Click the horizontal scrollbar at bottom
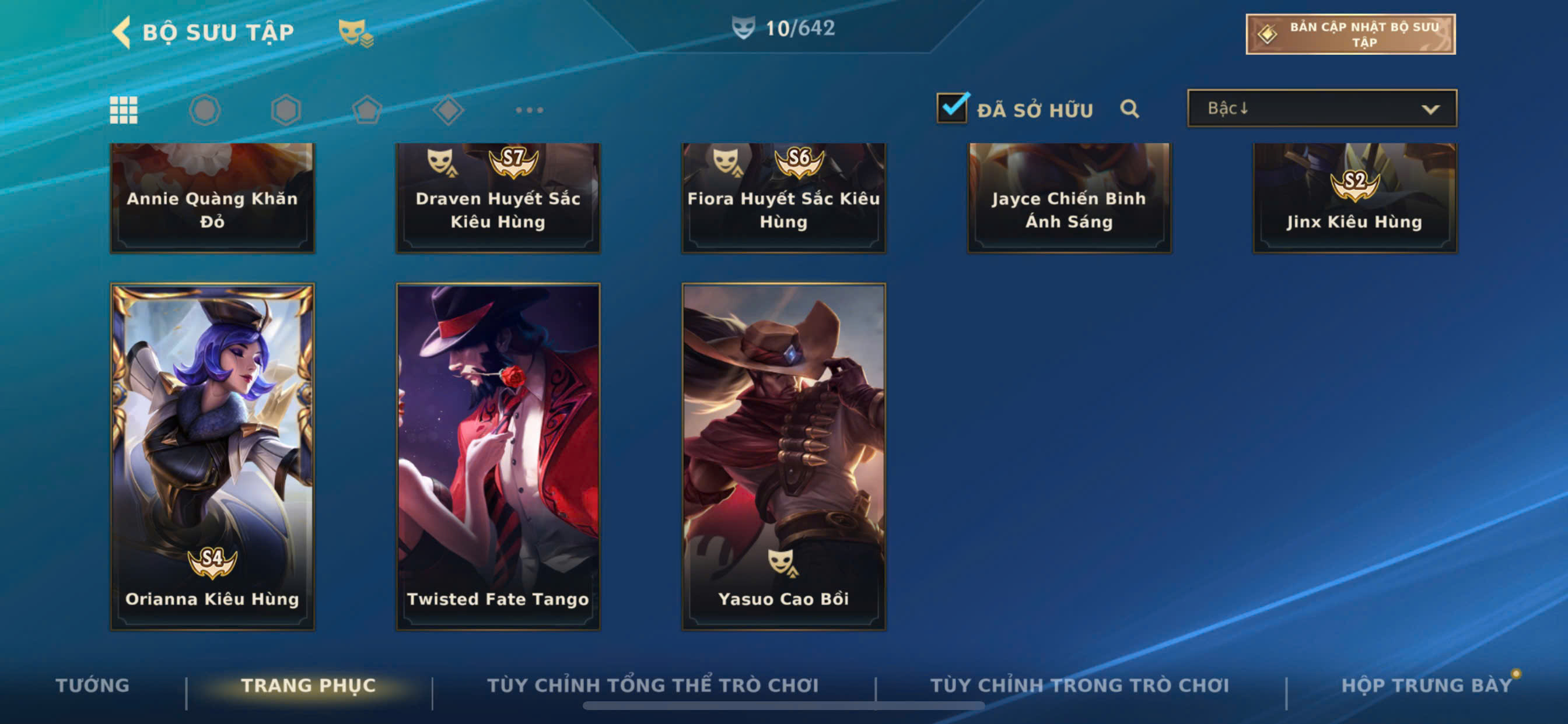Image resolution: width=1568 pixels, height=724 pixels. (783, 706)
